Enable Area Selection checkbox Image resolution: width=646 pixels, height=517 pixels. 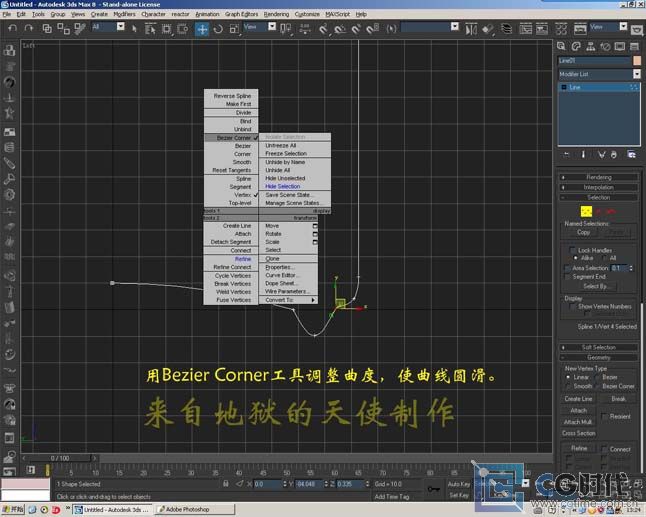click(x=567, y=268)
